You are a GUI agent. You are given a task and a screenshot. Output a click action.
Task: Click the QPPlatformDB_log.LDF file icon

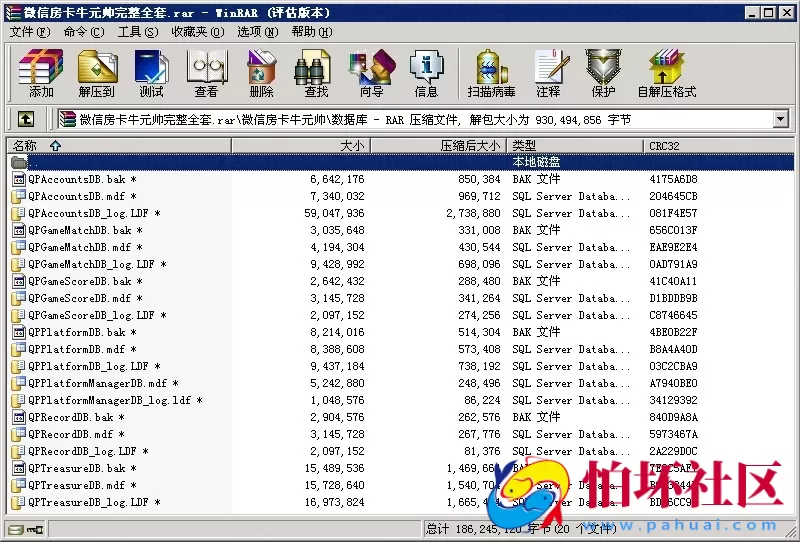[18, 366]
